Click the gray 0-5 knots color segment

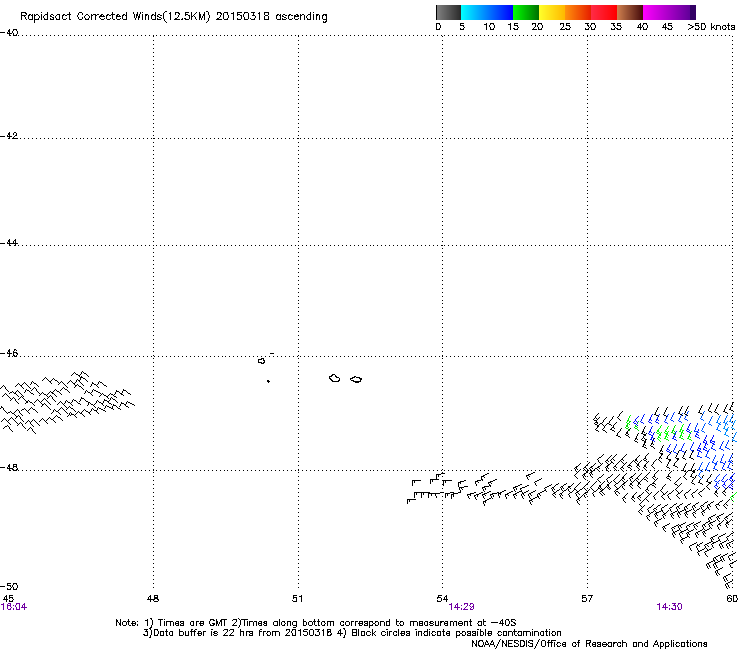[x=448, y=12]
